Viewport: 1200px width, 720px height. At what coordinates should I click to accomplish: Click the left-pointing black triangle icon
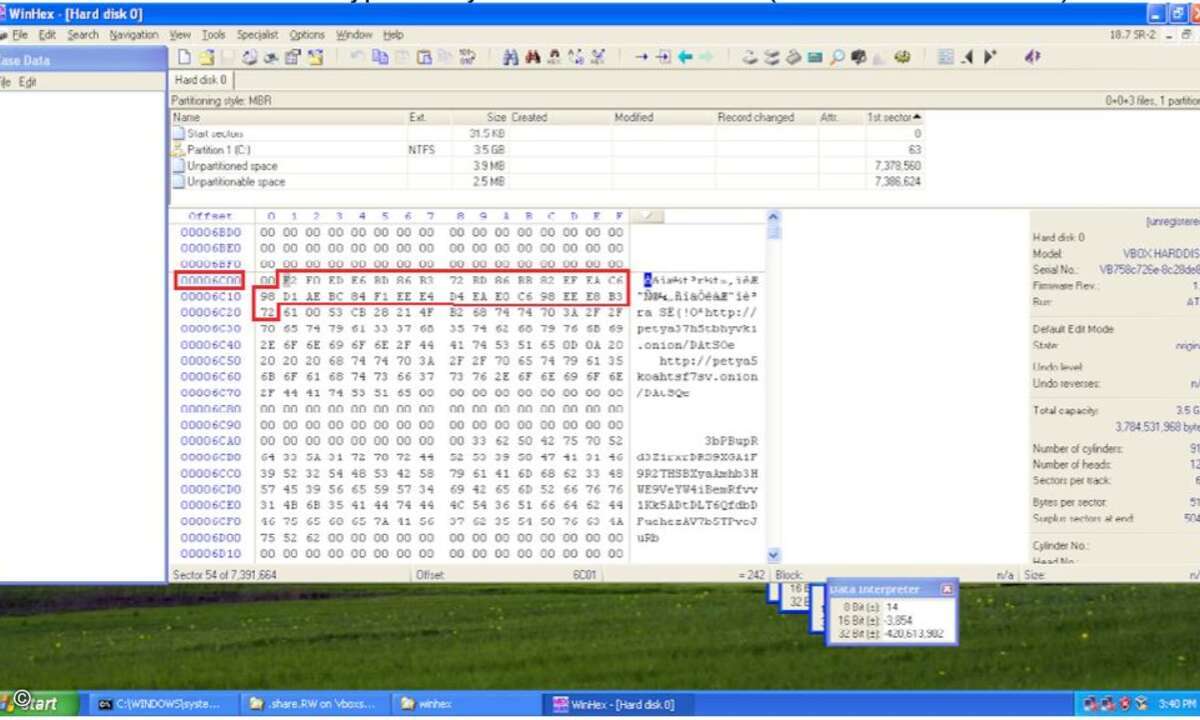tap(969, 57)
